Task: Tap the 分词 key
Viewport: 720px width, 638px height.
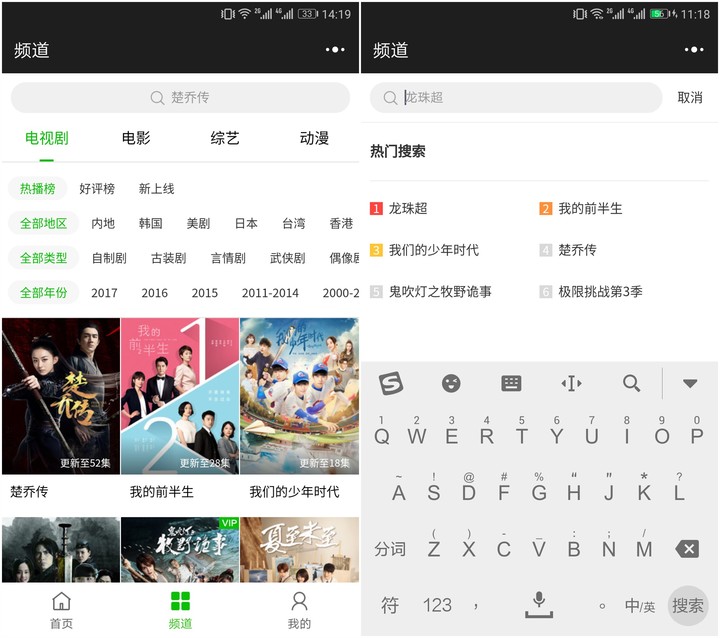Action: [x=390, y=549]
